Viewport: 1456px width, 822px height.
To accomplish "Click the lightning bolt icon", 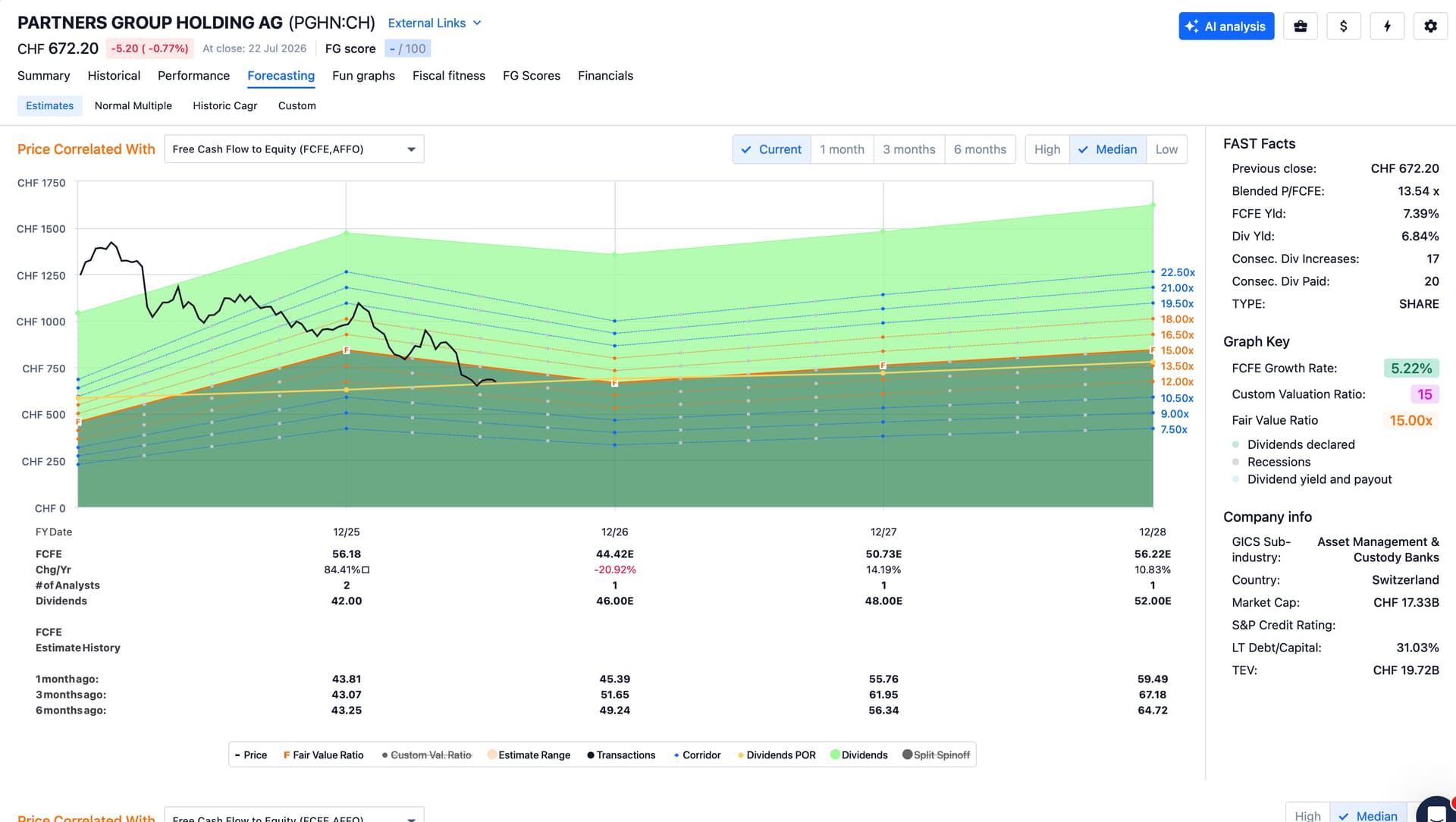I will pyautogui.click(x=1387, y=26).
